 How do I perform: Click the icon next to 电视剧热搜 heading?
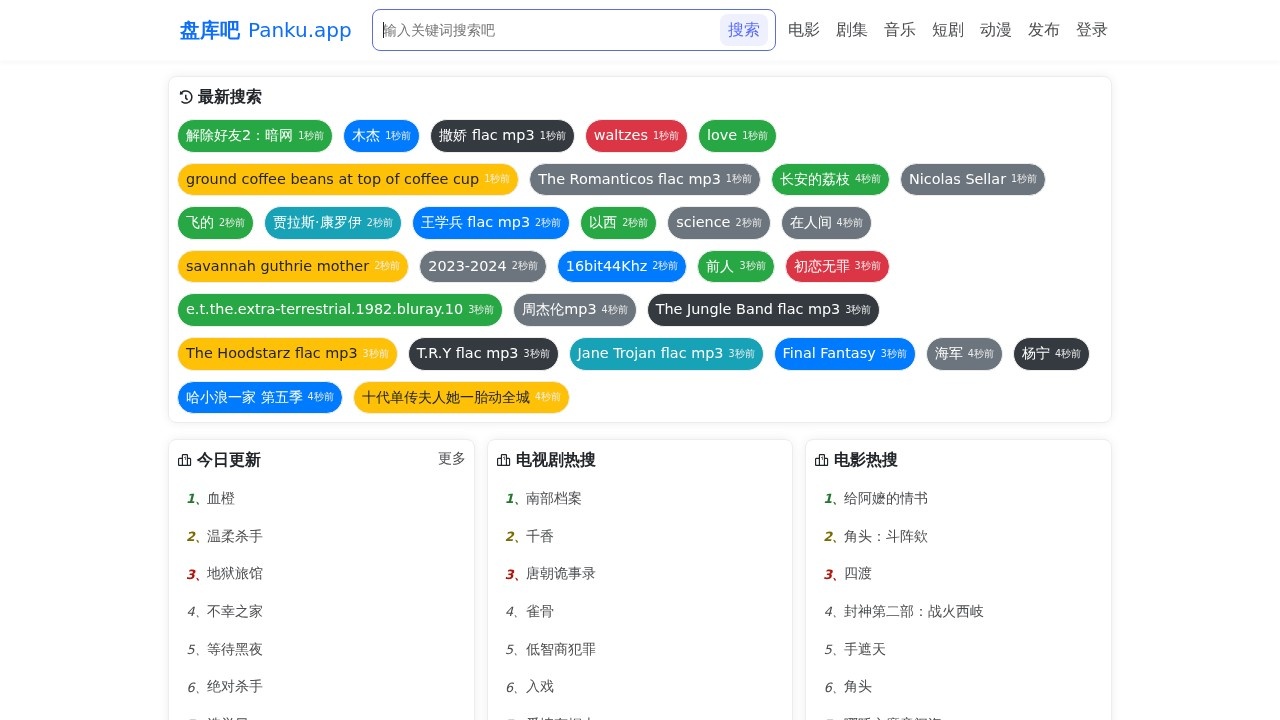click(504, 460)
